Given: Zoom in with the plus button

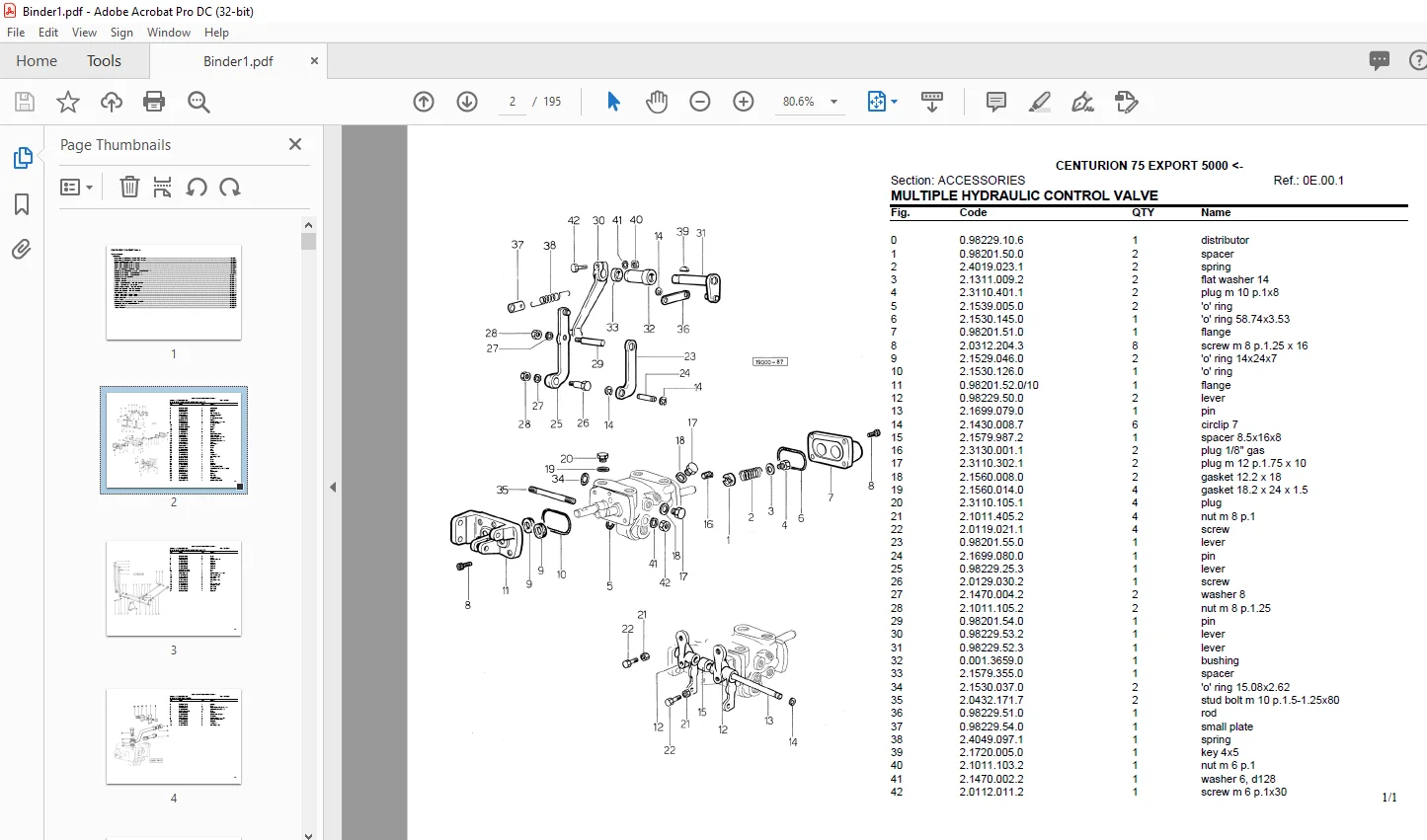Looking at the screenshot, I should pos(744,102).
